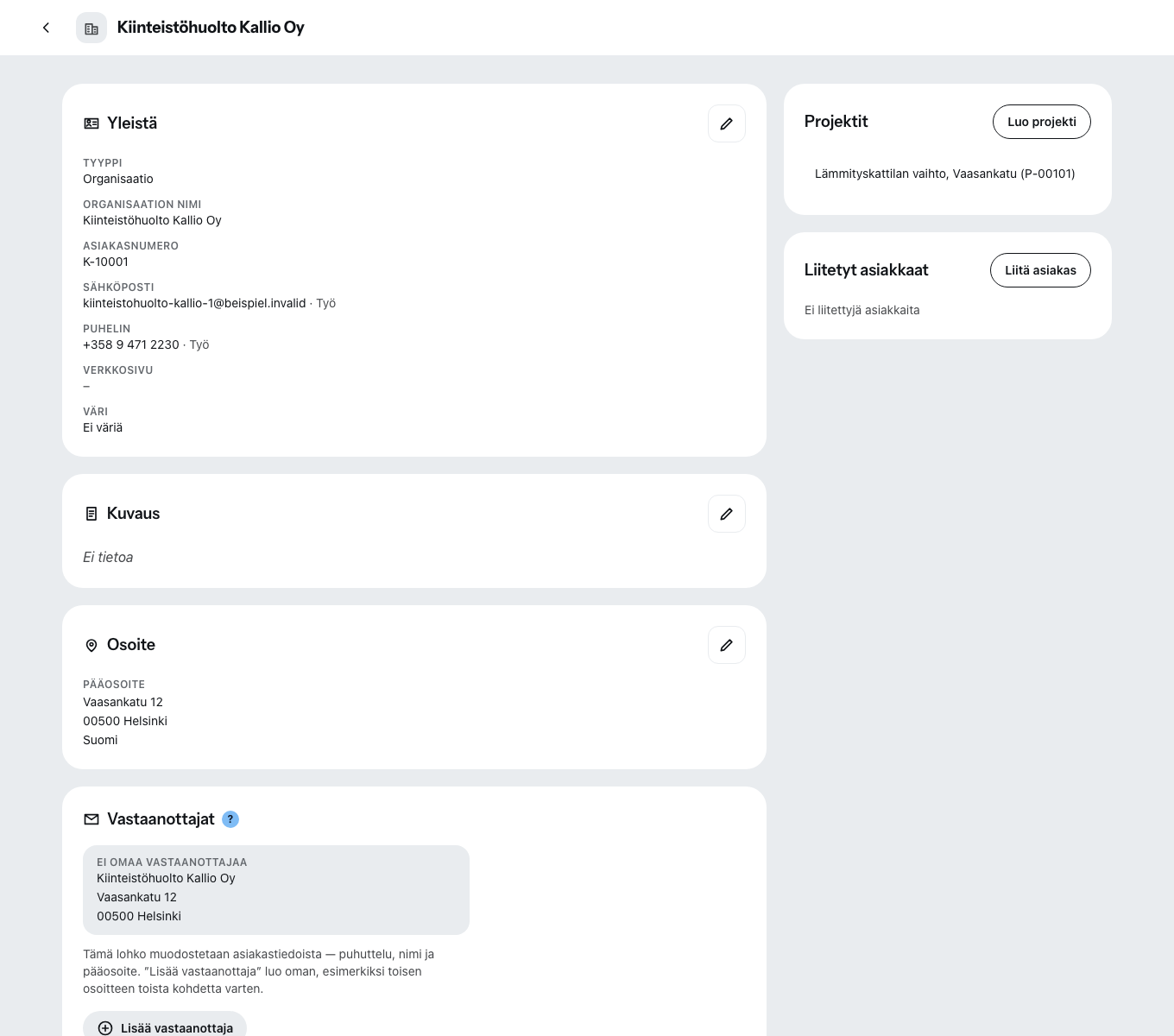
Task: Click the Kuvaus document icon
Action: tap(92, 514)
